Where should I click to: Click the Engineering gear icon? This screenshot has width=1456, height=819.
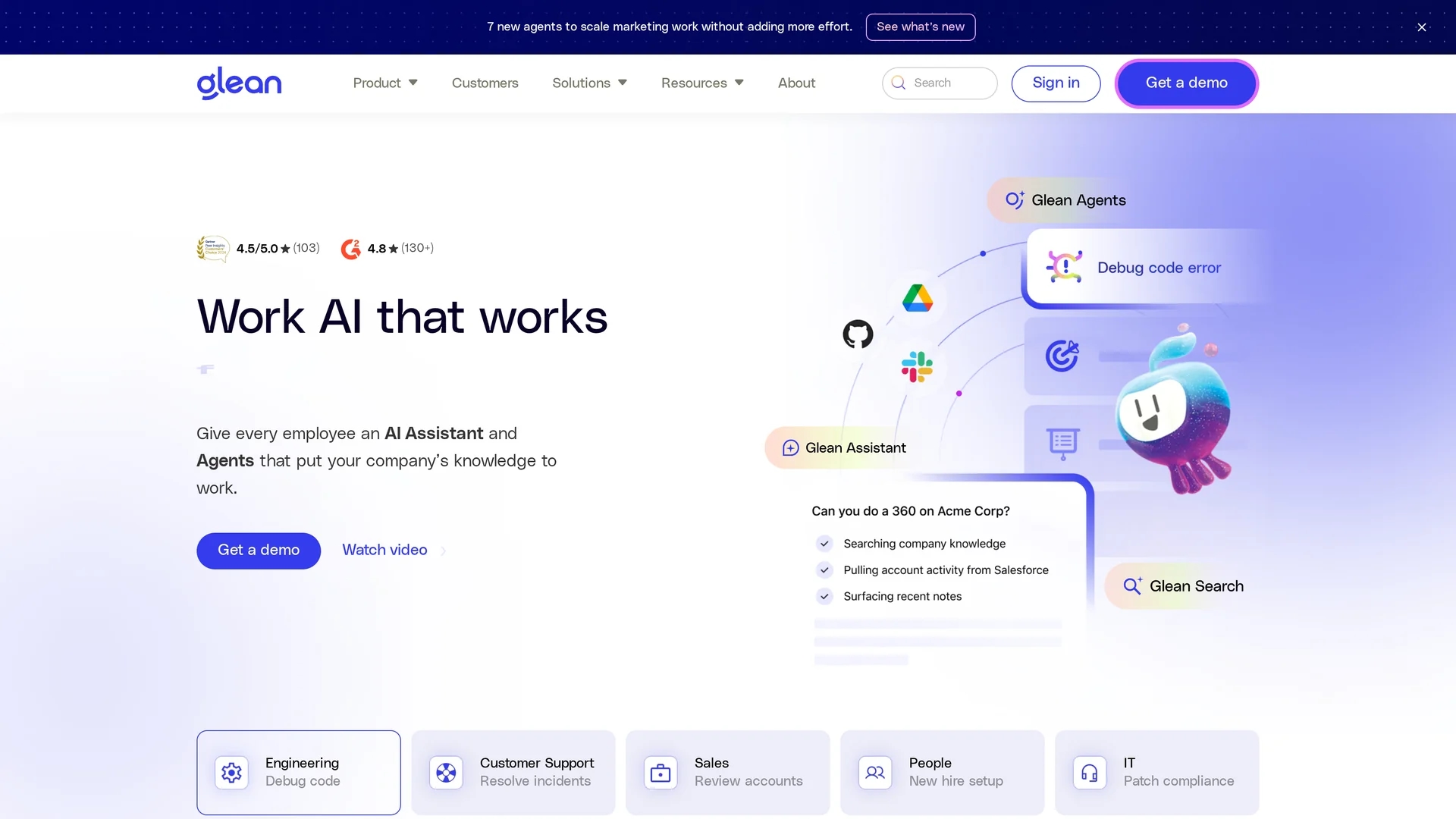coord(231,773)
